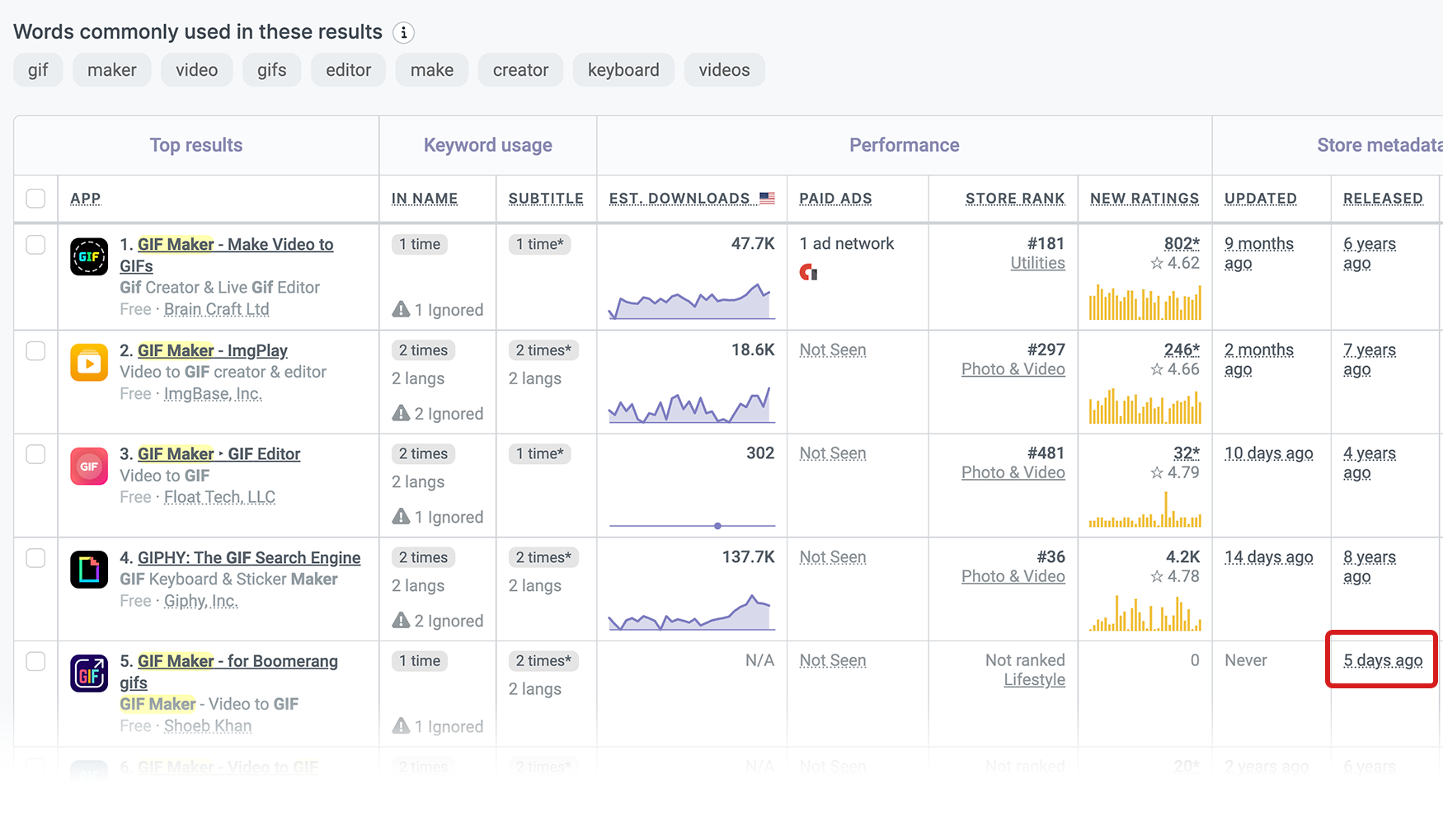Open the Brain Craft Ltd developer link
1443x840 pixels.
click(x=216, y=309)
